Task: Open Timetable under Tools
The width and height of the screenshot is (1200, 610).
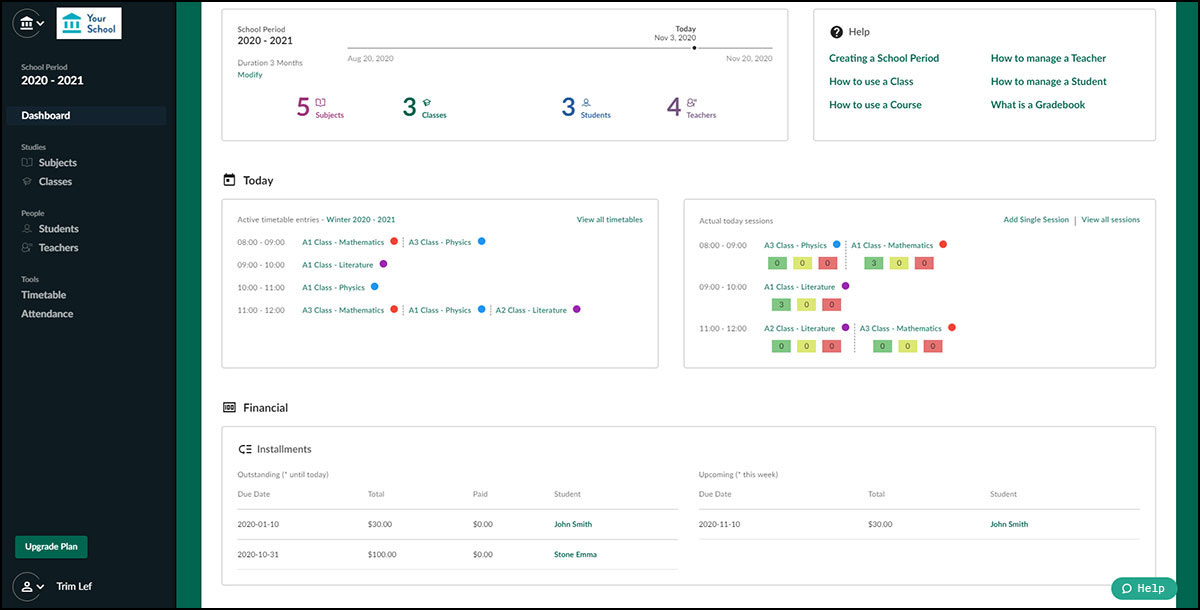Action: point(44,295)
